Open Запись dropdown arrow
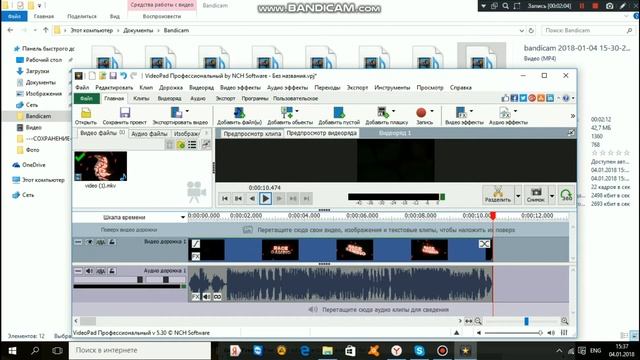 click(x=432, y=111)
